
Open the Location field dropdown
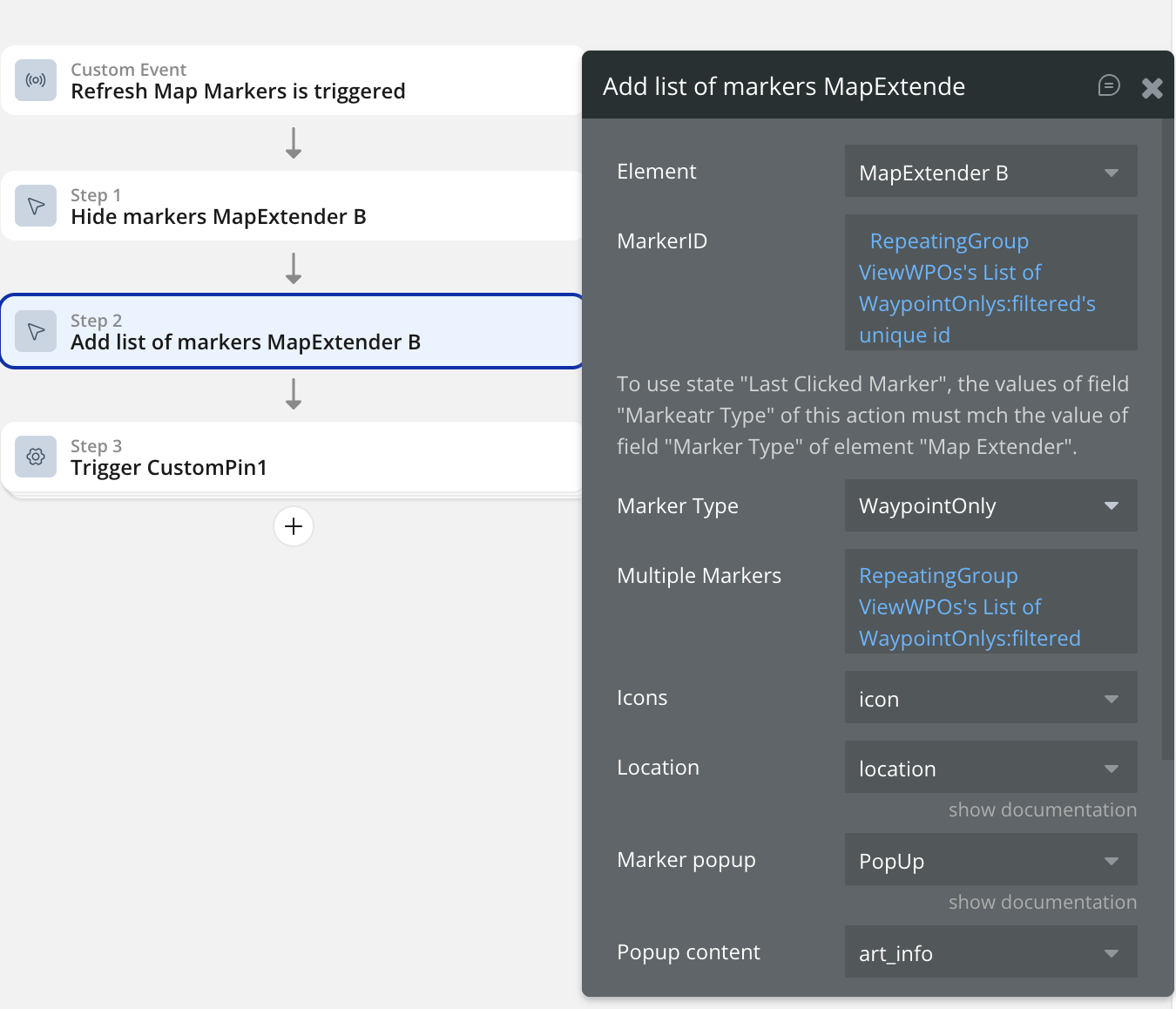point(990,768)
